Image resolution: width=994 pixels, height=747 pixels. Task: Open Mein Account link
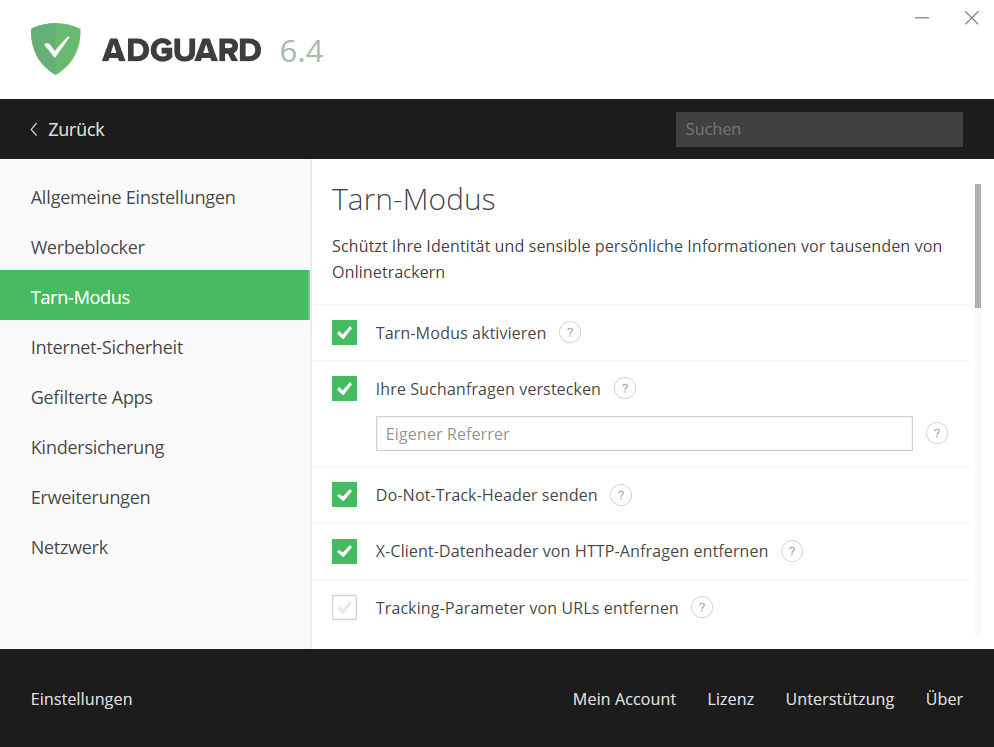click(624, 699)
